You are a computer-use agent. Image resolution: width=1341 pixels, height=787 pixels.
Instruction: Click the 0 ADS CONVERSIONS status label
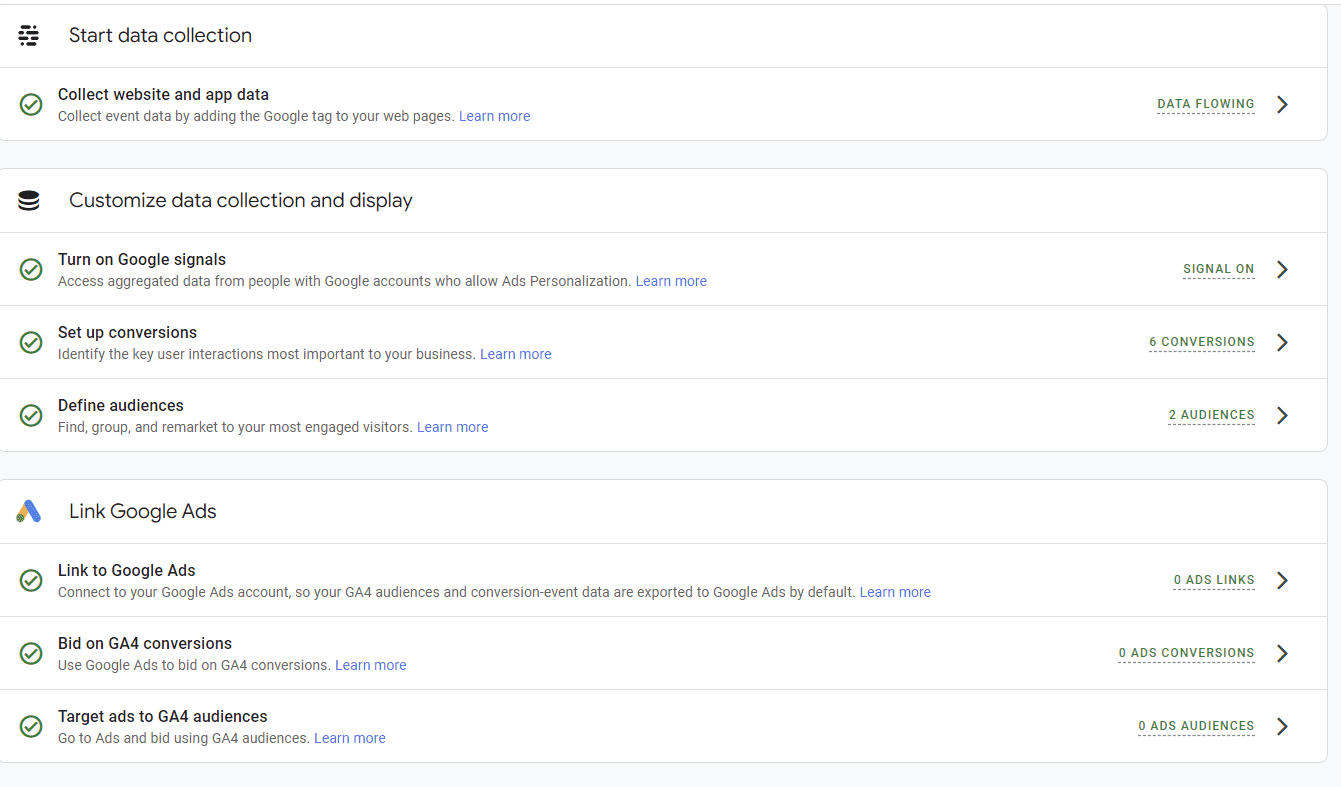coord(1187,653)
